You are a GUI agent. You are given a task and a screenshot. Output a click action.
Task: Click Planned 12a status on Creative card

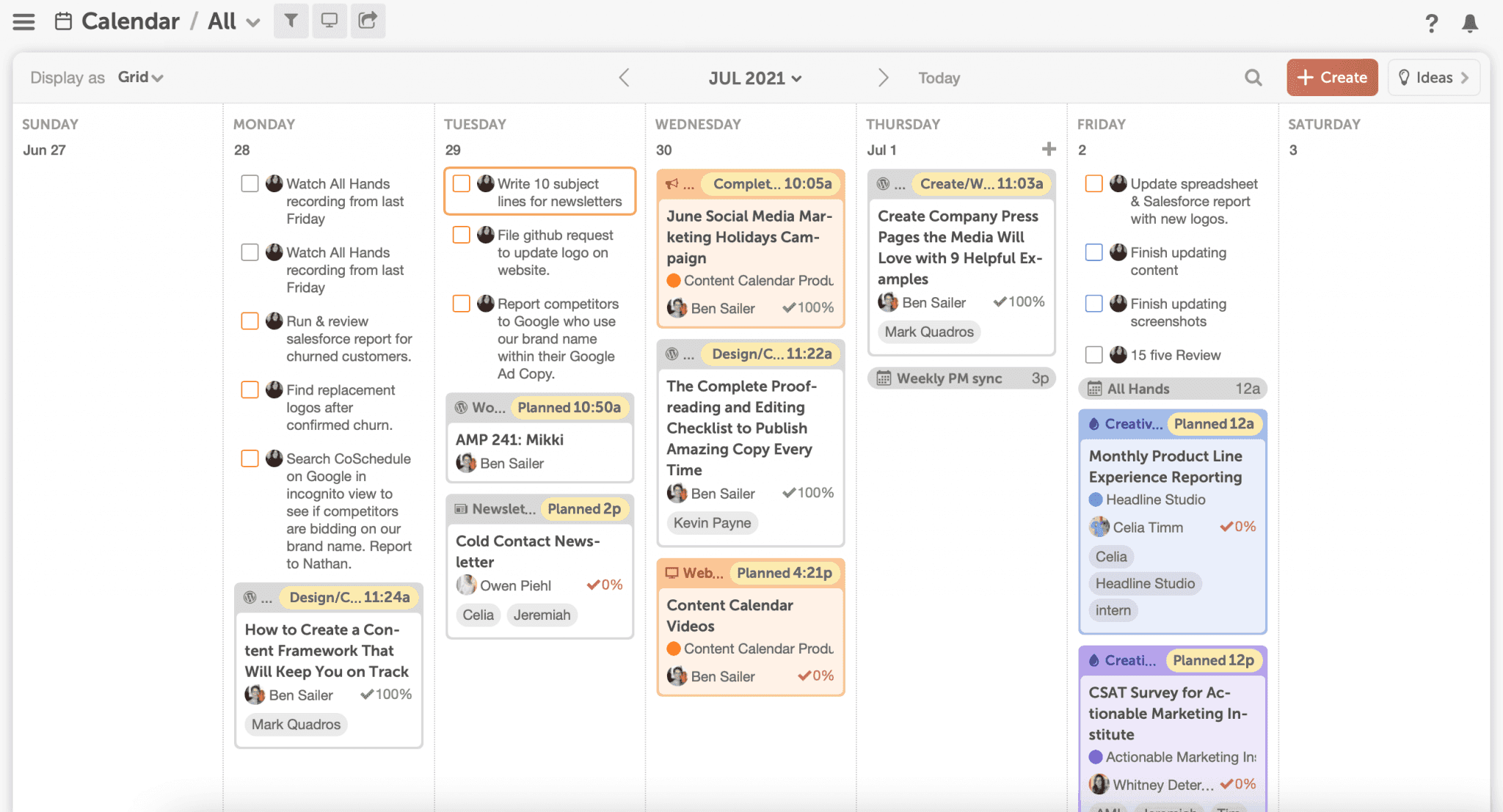[x=1215, y=424]
